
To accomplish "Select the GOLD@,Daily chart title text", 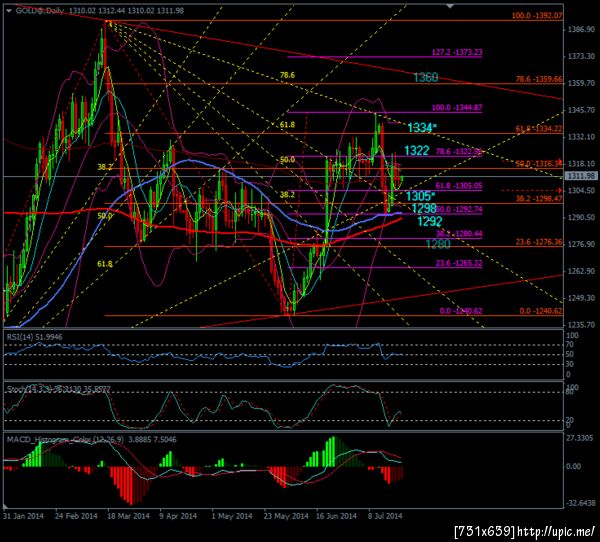I will click(39, 11).
